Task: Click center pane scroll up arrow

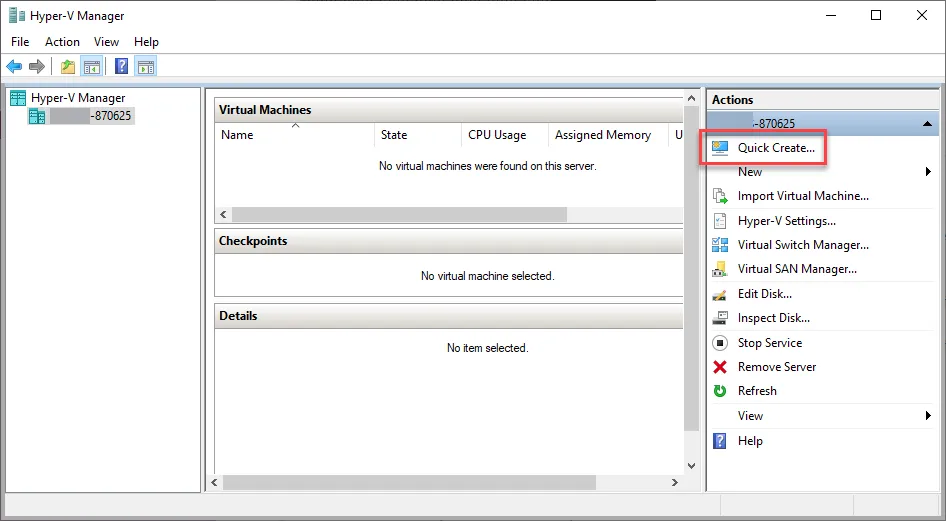Action: (691, 98)
